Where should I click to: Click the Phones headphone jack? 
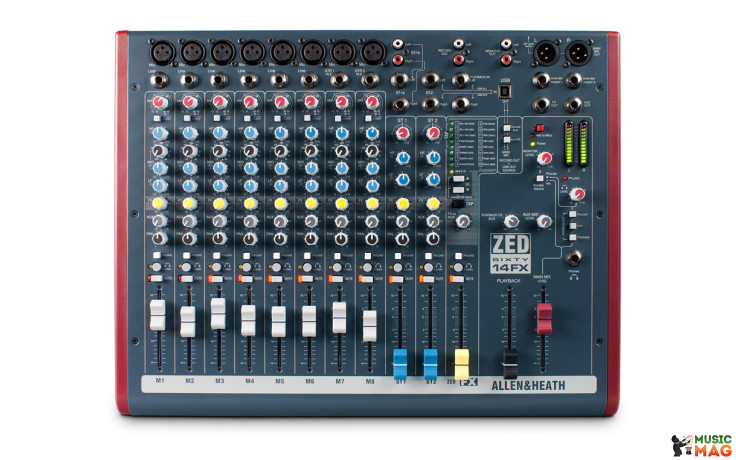tap(573, 258)
